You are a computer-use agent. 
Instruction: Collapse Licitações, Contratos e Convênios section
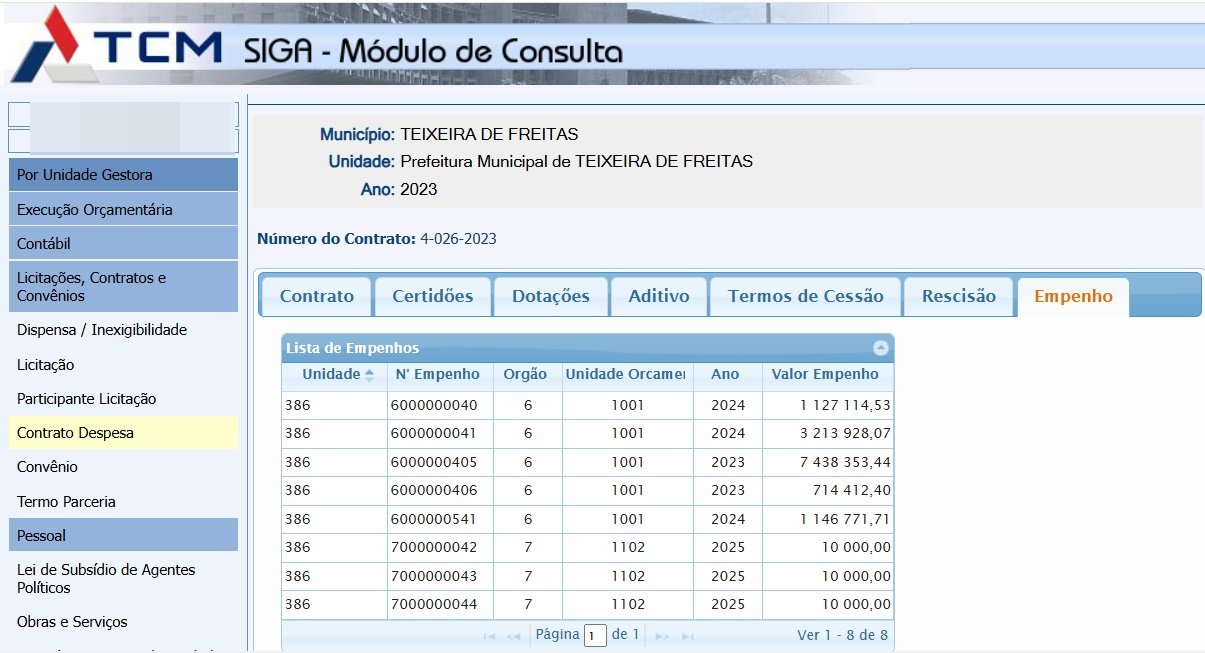tap(123, 287)
